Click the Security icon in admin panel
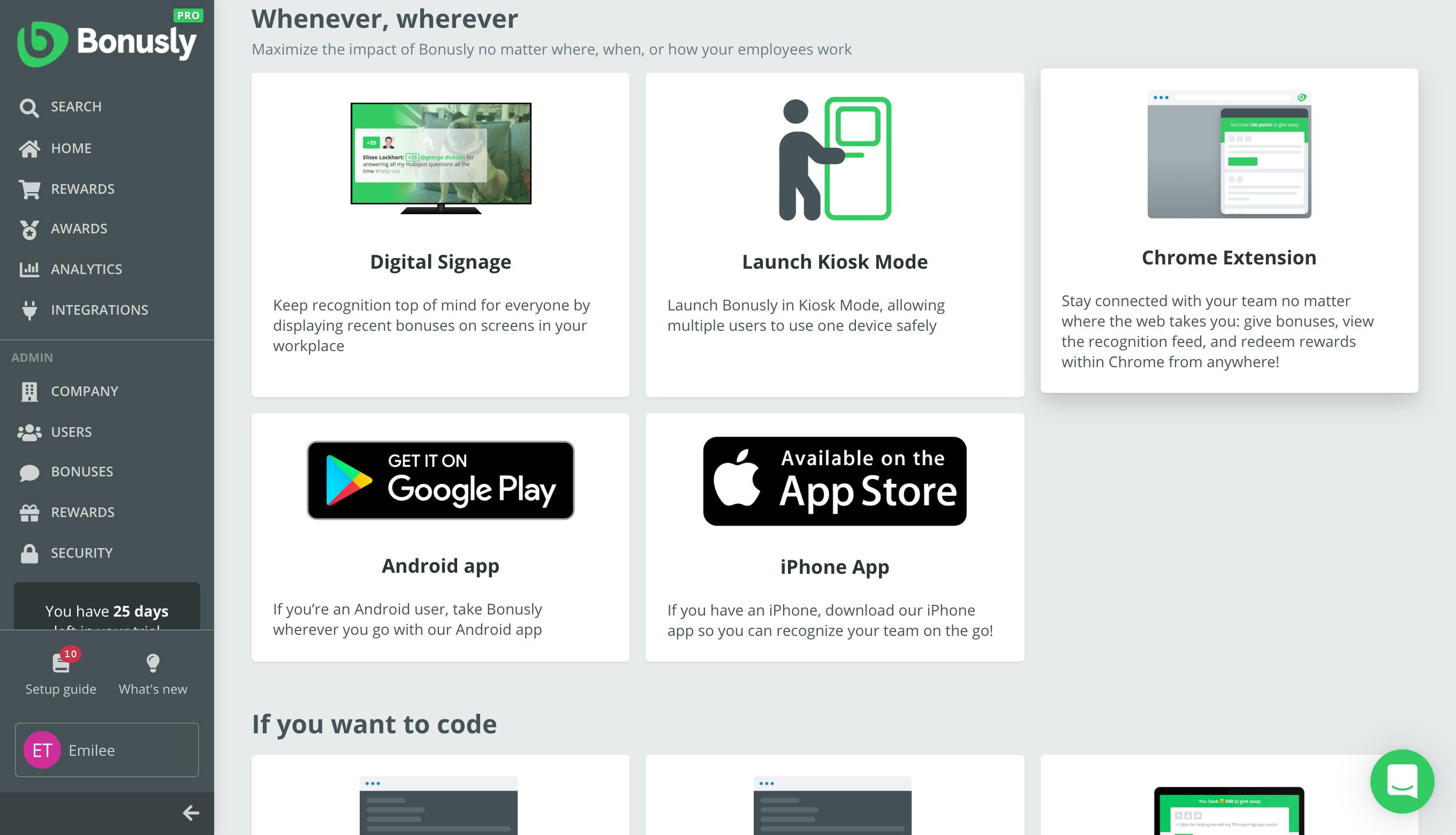Viewport: 1456px width, 835px height. pos(29,553)
